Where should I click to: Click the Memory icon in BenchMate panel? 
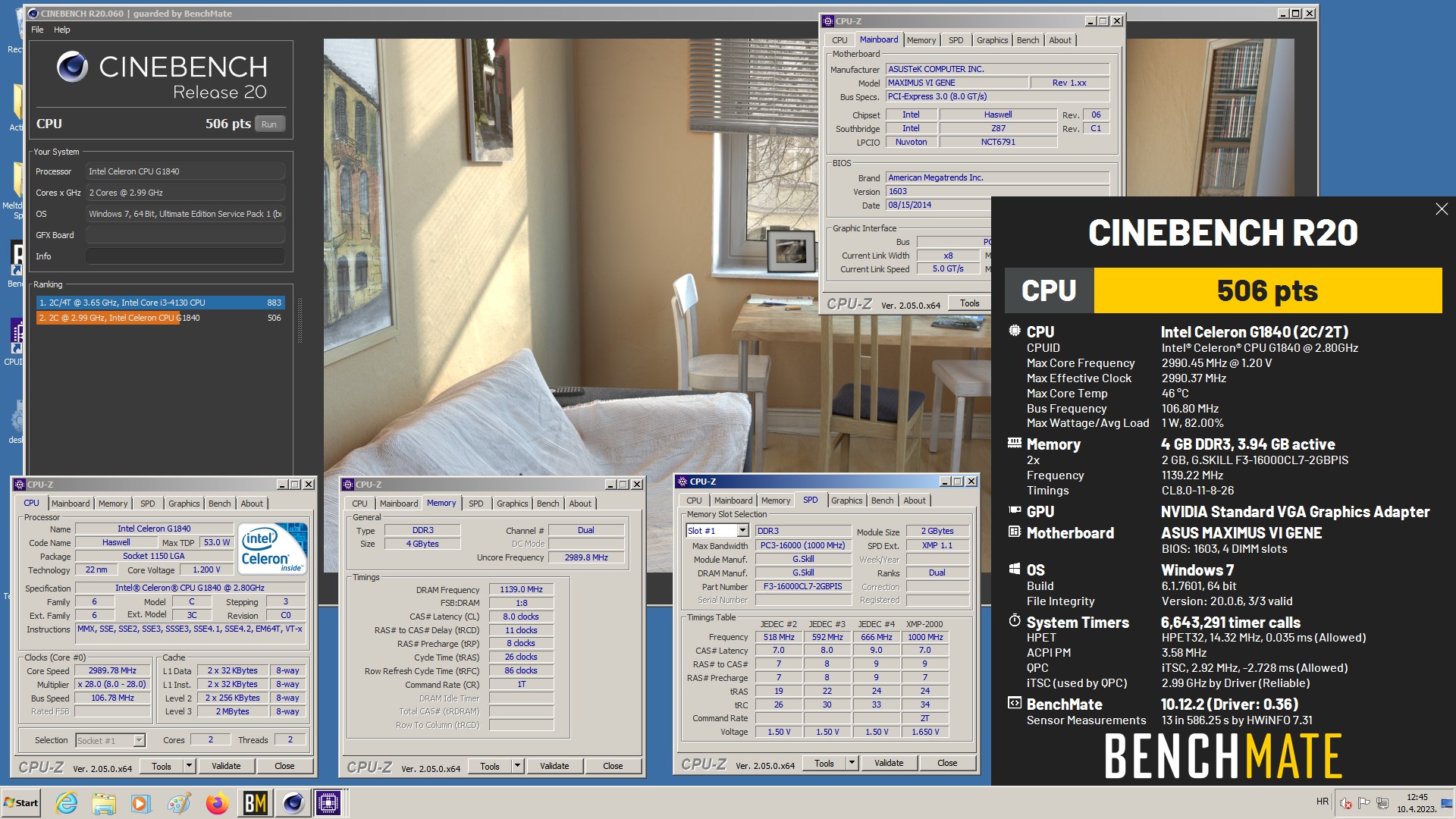tap(1015, 443)
